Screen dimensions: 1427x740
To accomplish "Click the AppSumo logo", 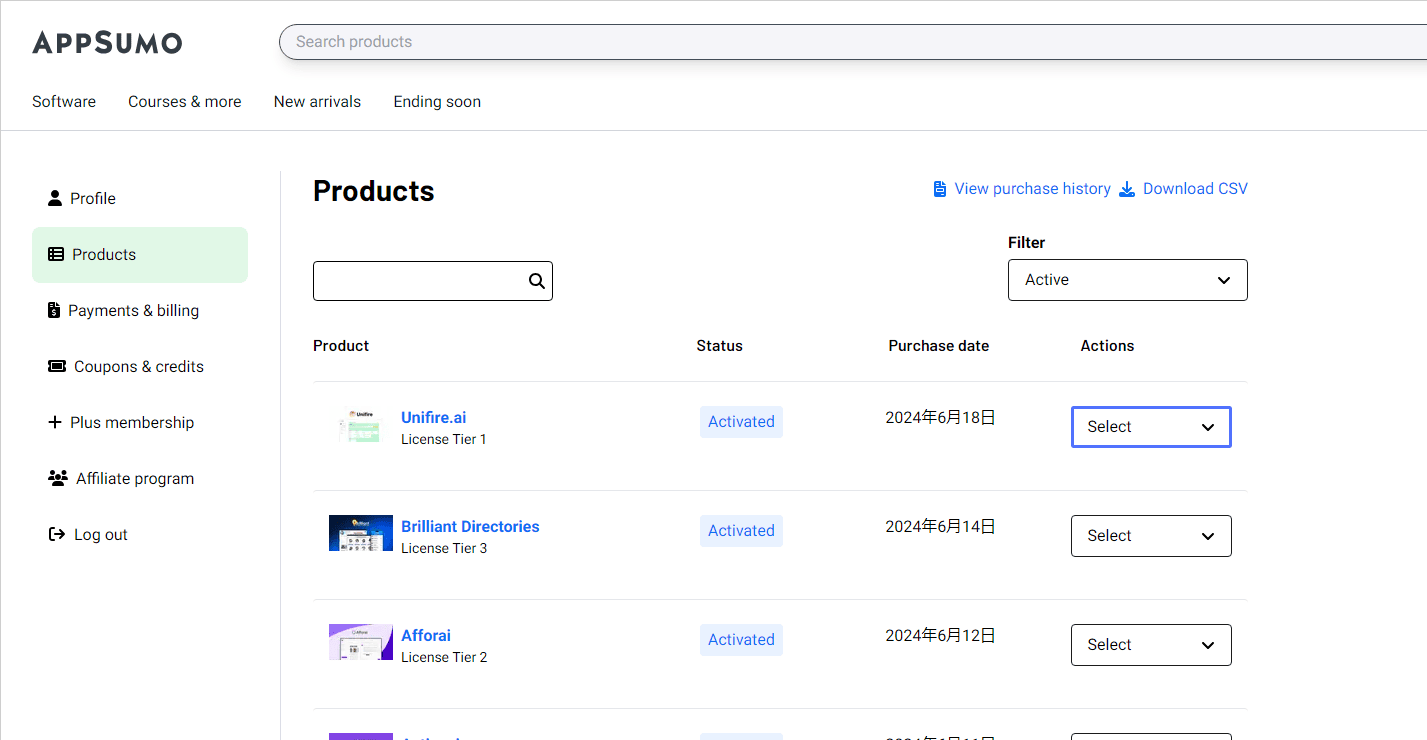I will click(107, 42).
